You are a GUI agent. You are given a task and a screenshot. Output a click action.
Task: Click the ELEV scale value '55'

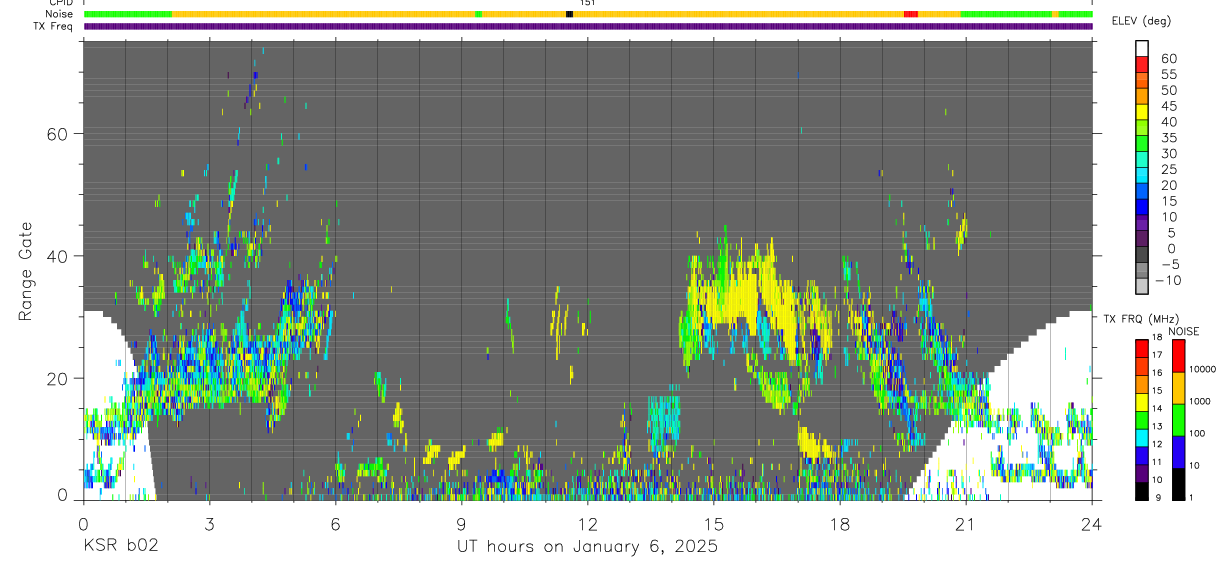click(1169, 75)
